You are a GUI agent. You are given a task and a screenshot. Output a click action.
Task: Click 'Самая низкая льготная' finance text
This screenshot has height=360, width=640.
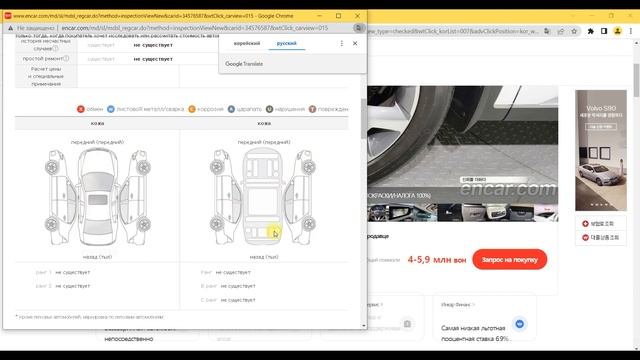pyautogui.click(x=473, y=328)
